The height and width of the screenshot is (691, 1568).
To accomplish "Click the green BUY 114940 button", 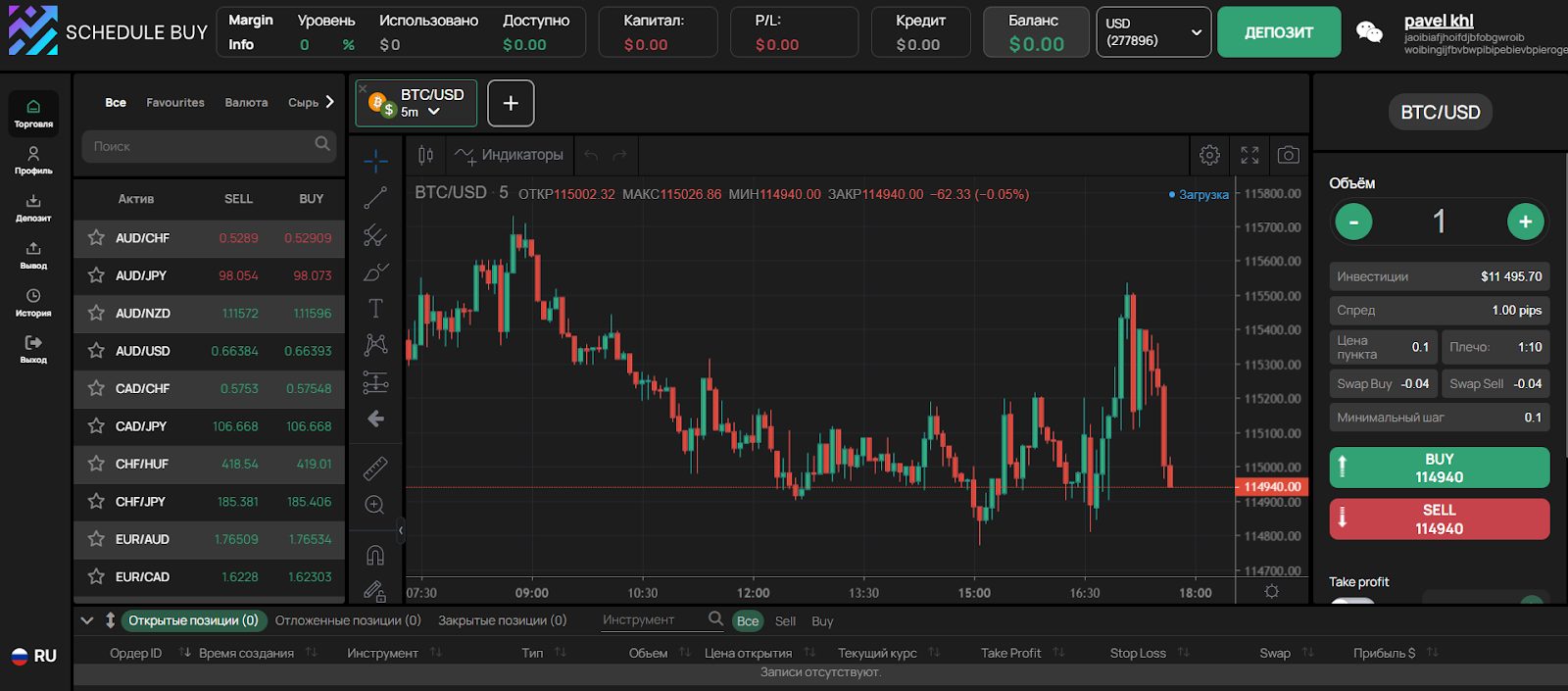I will [x=1439, y=468].
